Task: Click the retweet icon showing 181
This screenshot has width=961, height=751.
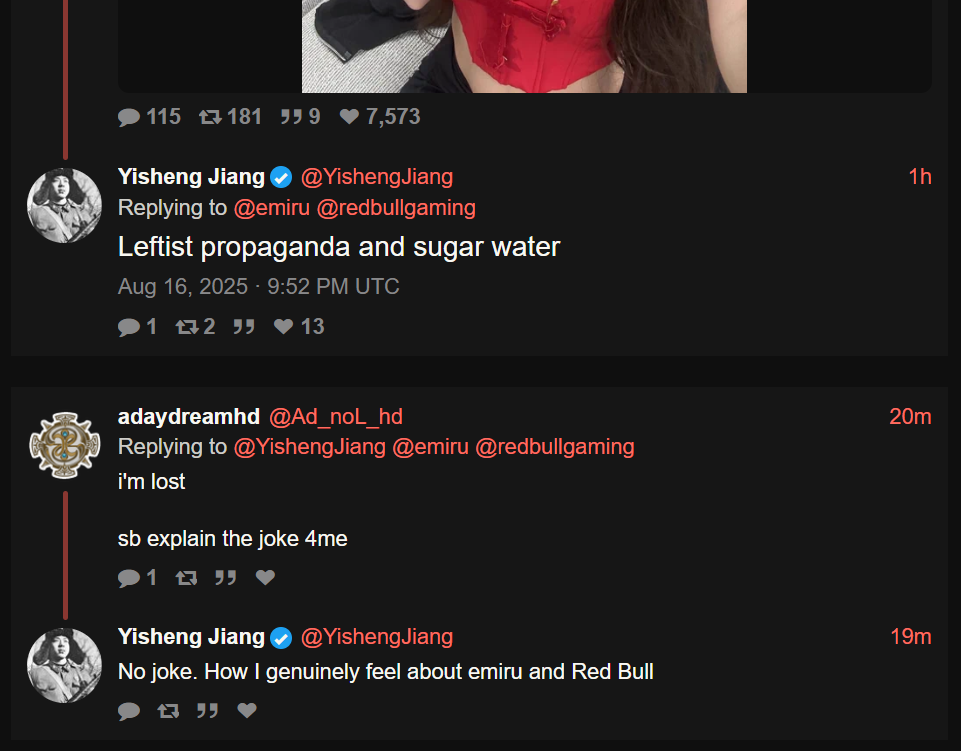Action: pos(230,116)
